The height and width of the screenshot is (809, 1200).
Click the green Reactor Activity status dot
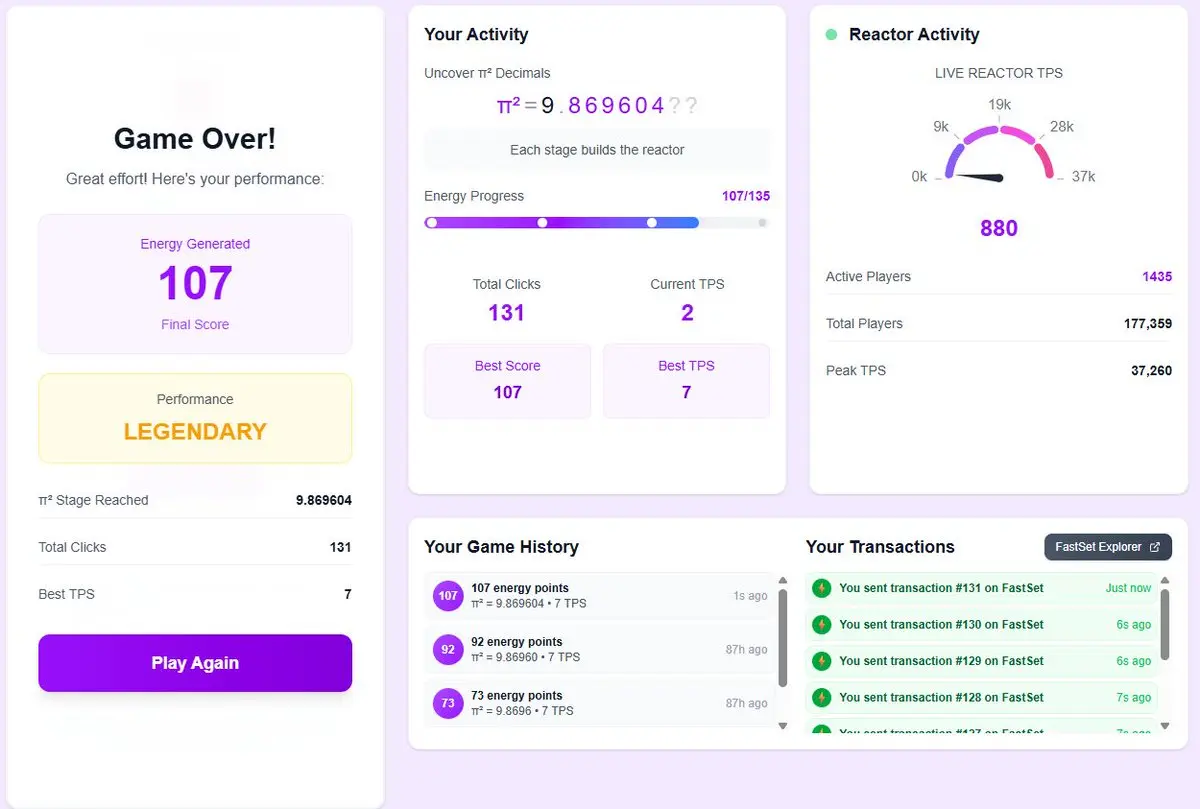tap(831, 34)
